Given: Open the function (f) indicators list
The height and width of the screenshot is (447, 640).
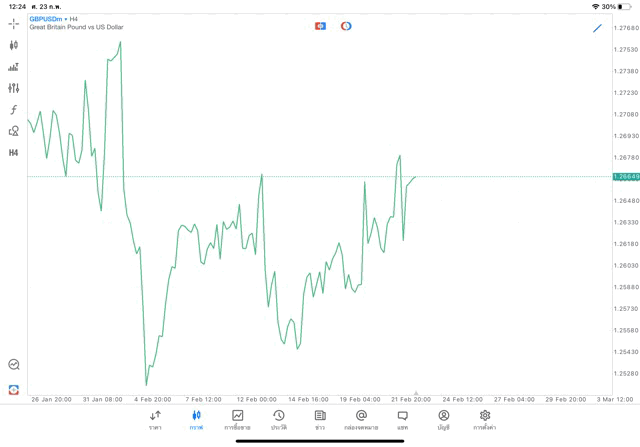Looking at the screenshot, I should click(13, 109).
